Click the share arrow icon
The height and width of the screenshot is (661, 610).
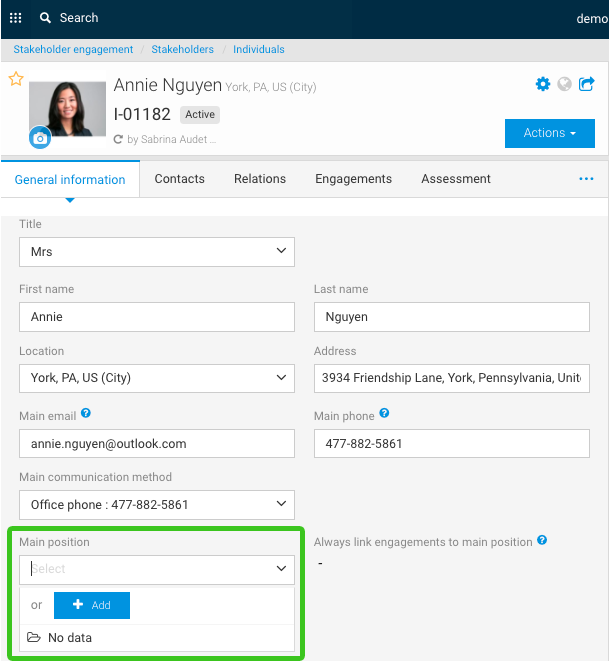(x=587, y=84)
